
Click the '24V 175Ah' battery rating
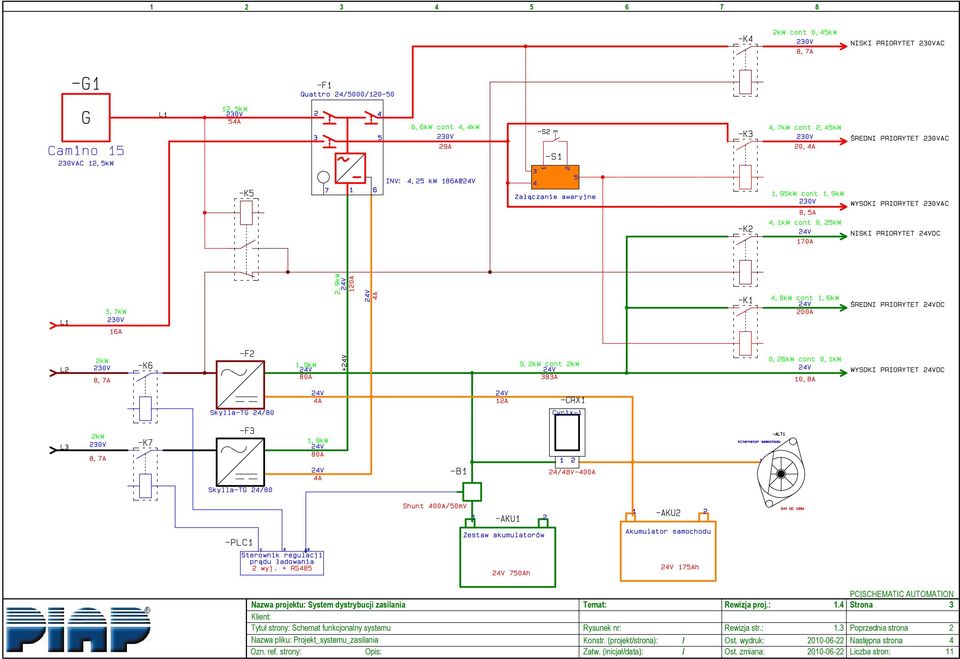point(680,567)
